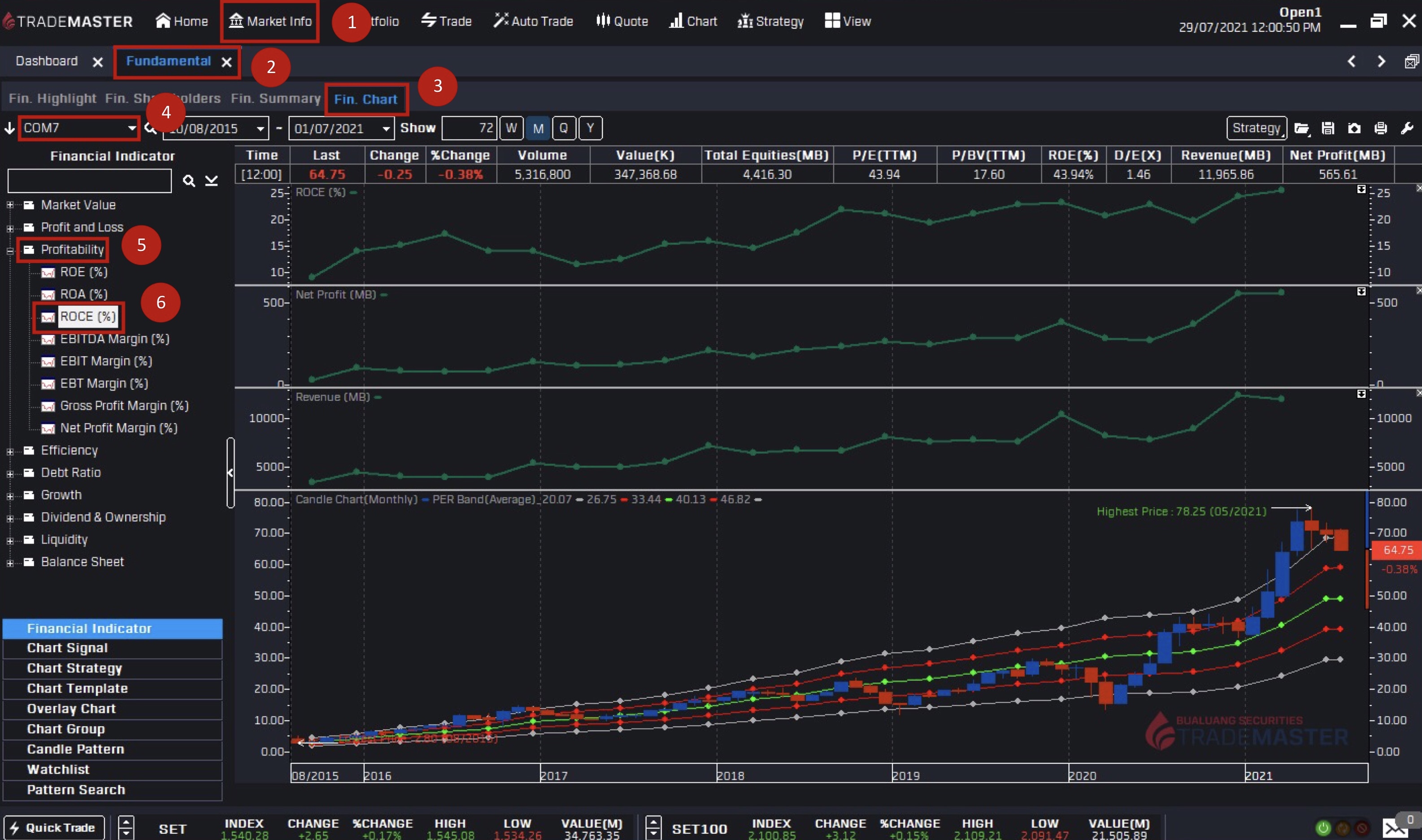The width and height of the screenshot is (1422, 840).
Task: Open the Pattern Search panel
Action: pyautogui.click(x=113, y=790)
